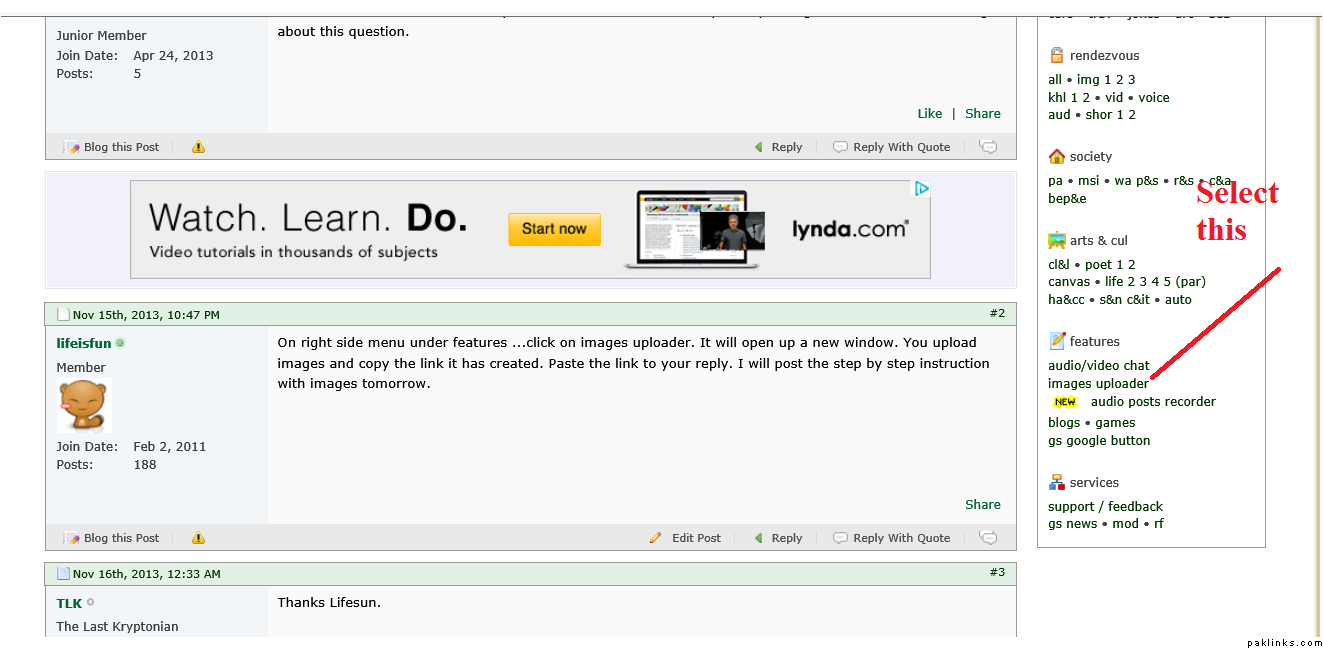Click the report warning icon in post #2
1323x649 pixels.
(198, 538)
